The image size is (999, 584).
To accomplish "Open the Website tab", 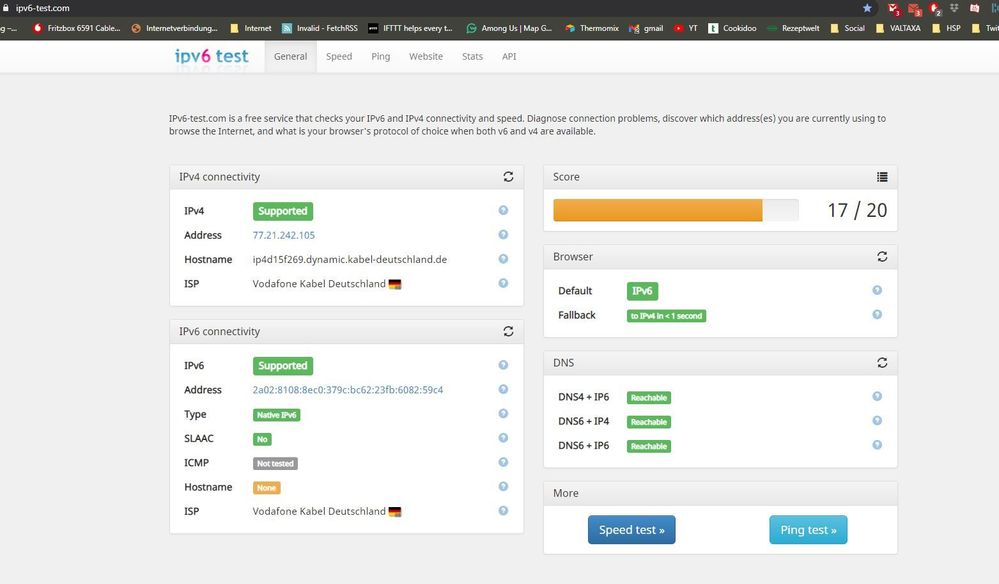I will (x=426, y=56).
